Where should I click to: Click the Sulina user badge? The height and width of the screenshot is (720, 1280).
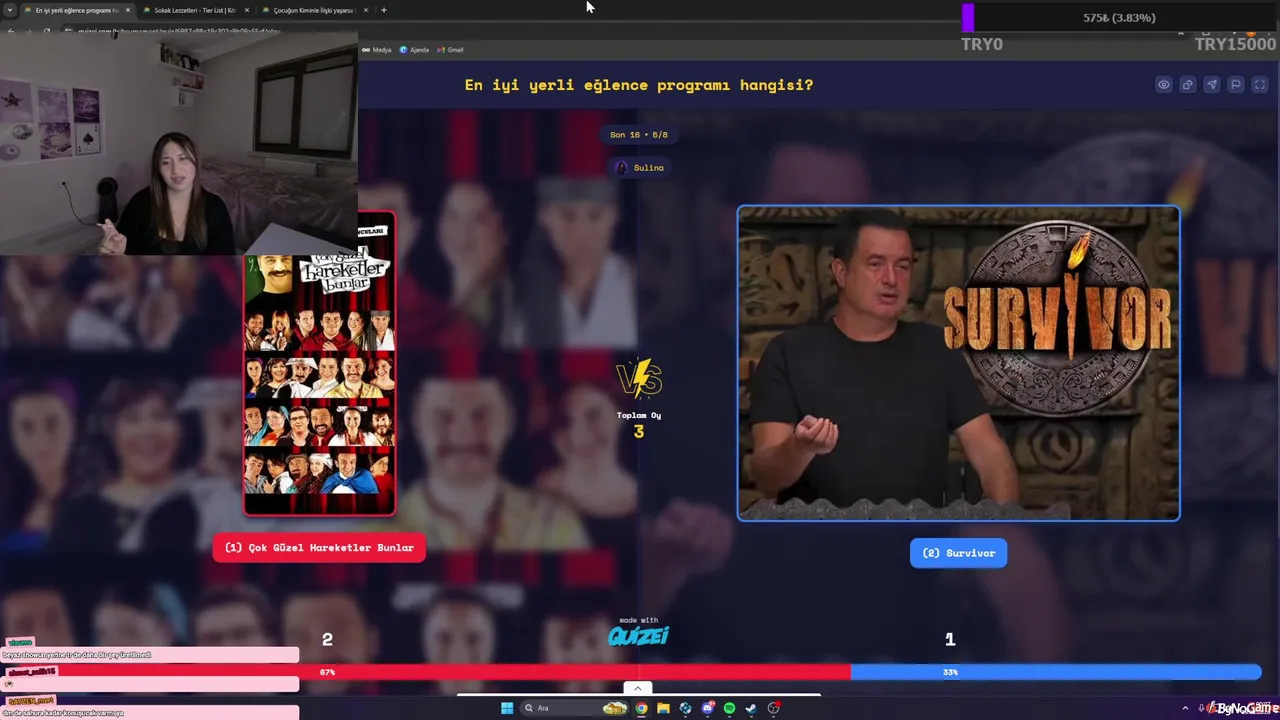coord(640,168)
